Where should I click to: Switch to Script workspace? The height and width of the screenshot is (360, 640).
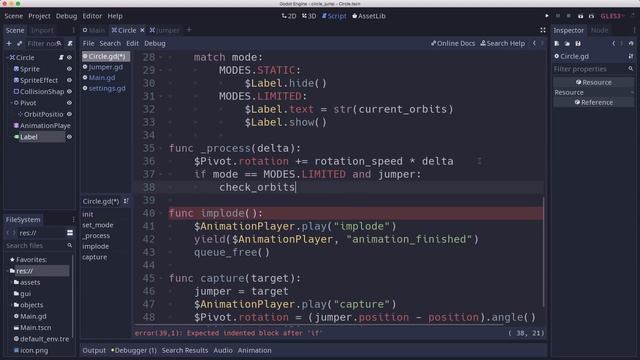click(334, 16)
